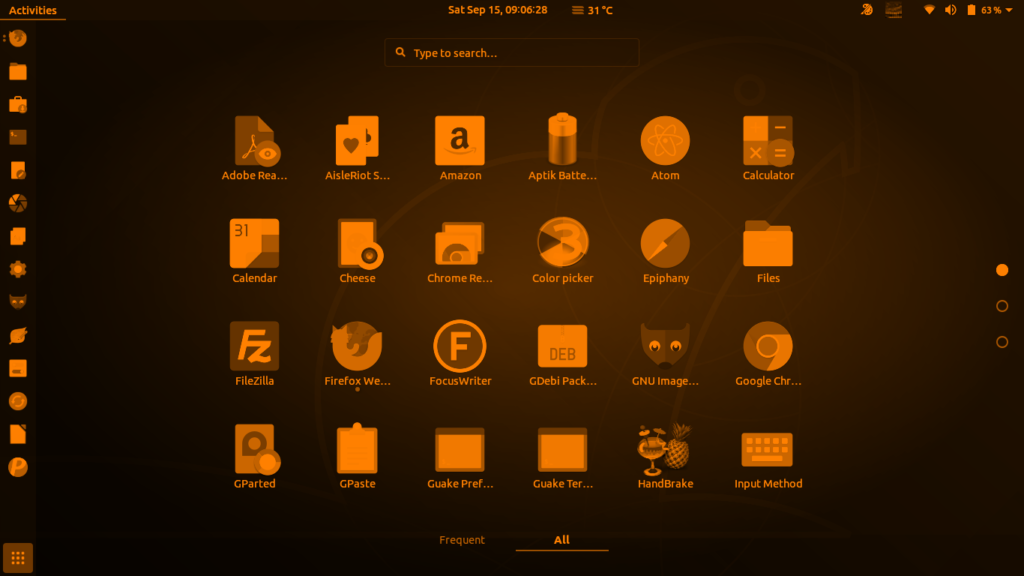Click Firefox in the dock
Image resolution: width=1024 pixels, height=576 pixels.
tap(18, 39)
